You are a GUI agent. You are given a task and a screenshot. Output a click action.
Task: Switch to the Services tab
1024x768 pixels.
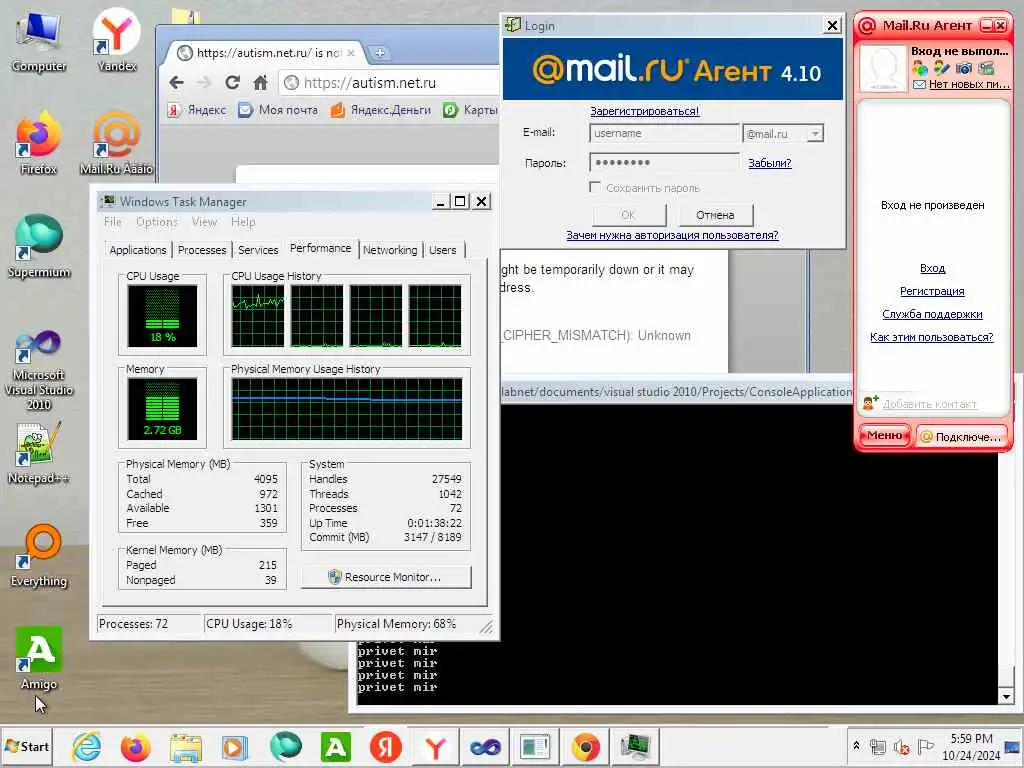[258, 250]
